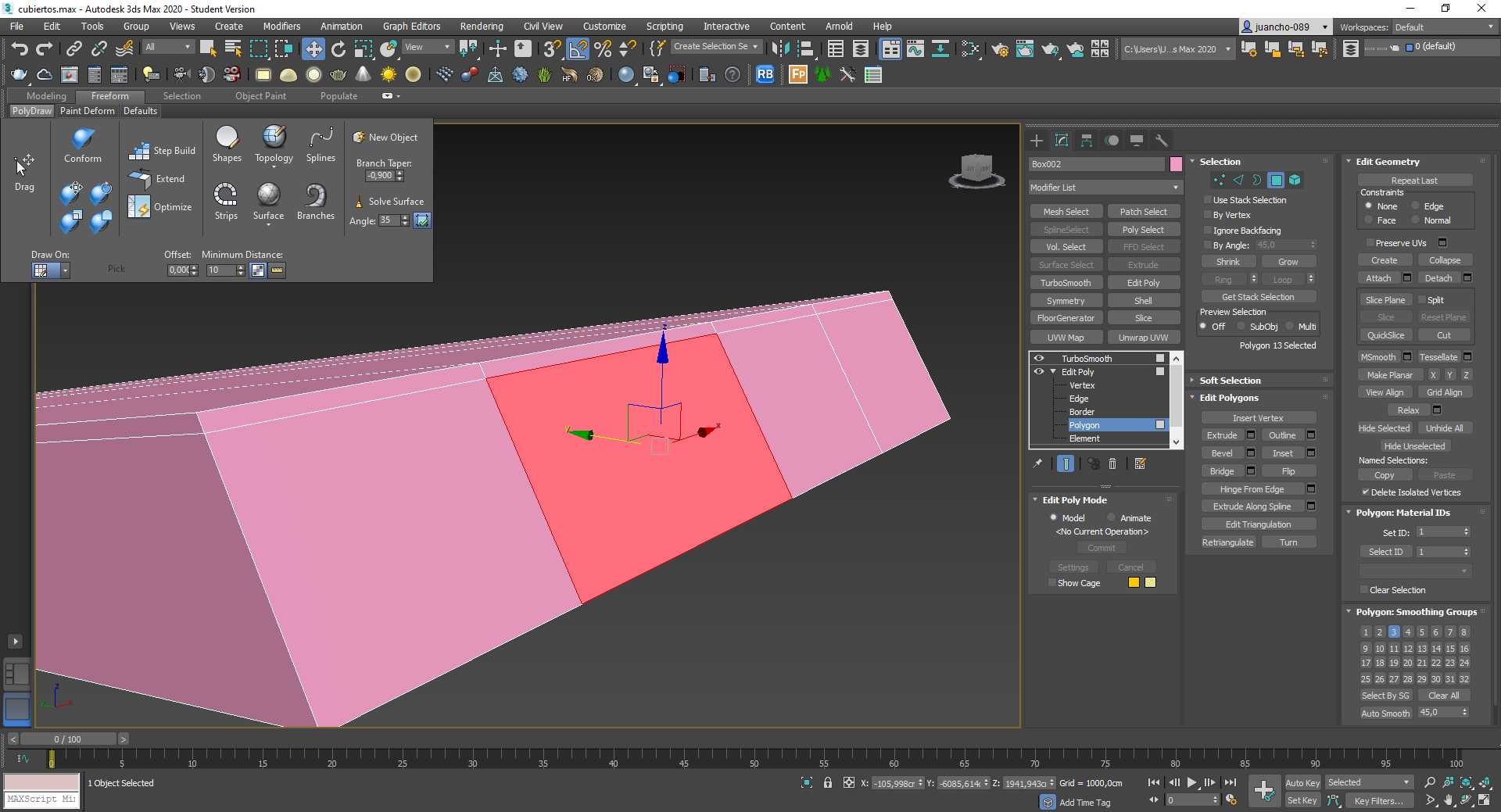The image size is (1501, 812).
Task: Click the Bevel button
Action: [1222, 453]
